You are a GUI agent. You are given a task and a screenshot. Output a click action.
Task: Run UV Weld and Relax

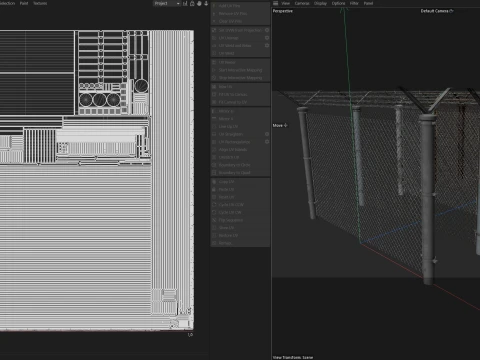point(235,46)
